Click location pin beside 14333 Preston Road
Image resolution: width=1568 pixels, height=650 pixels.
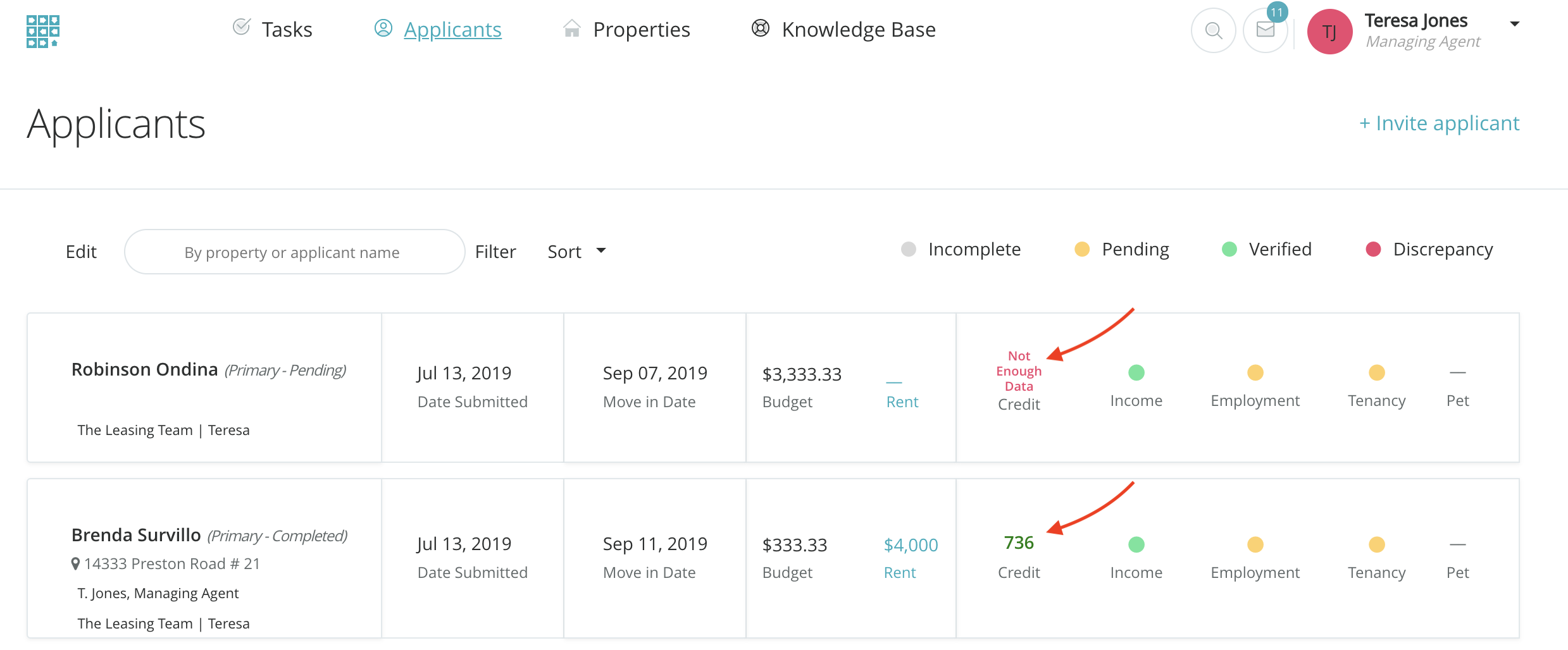(76, 563)
